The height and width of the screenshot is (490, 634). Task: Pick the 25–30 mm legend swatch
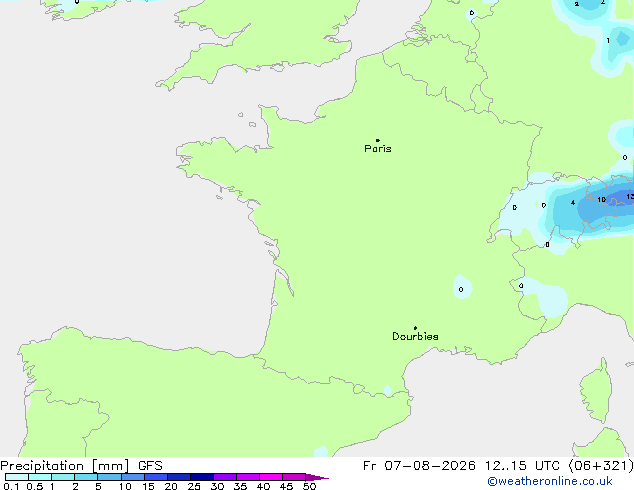pyautogui.click(x=201, y=477)
